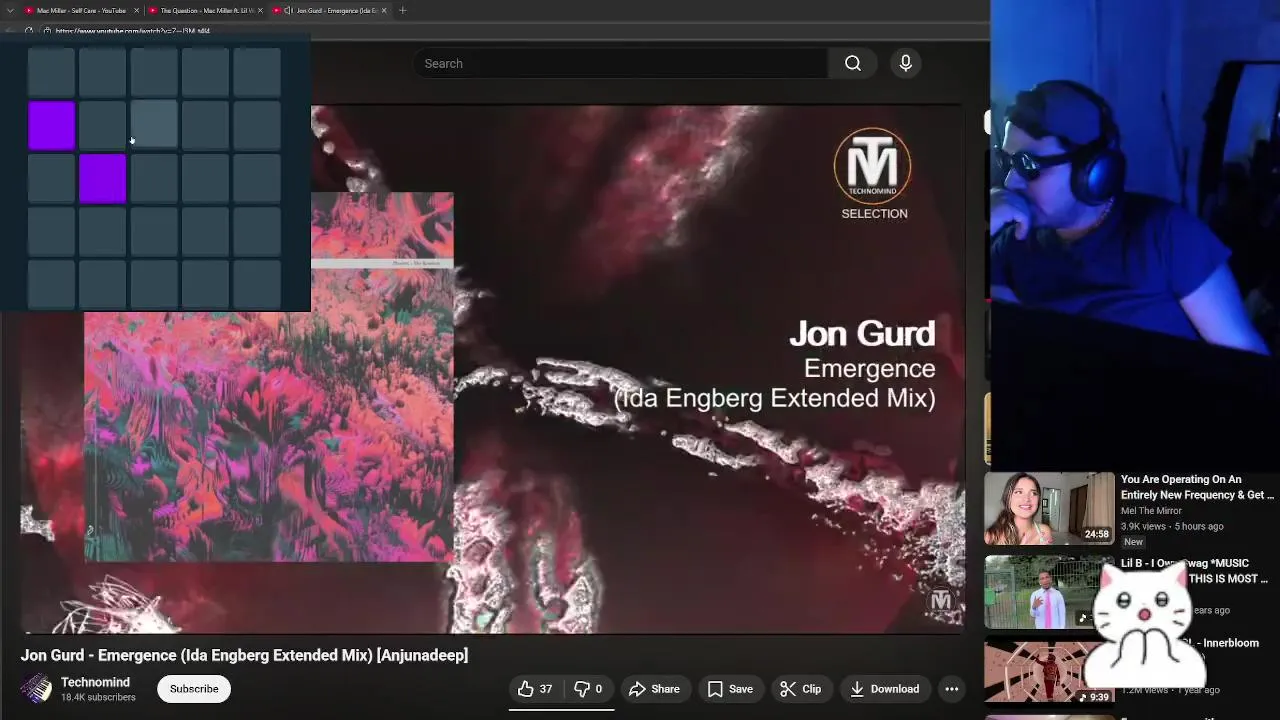Open the Mel The Mirror channel link
Image resolution: width=1280 pixels, height=720 pixels.
[x=1151, y=511]
